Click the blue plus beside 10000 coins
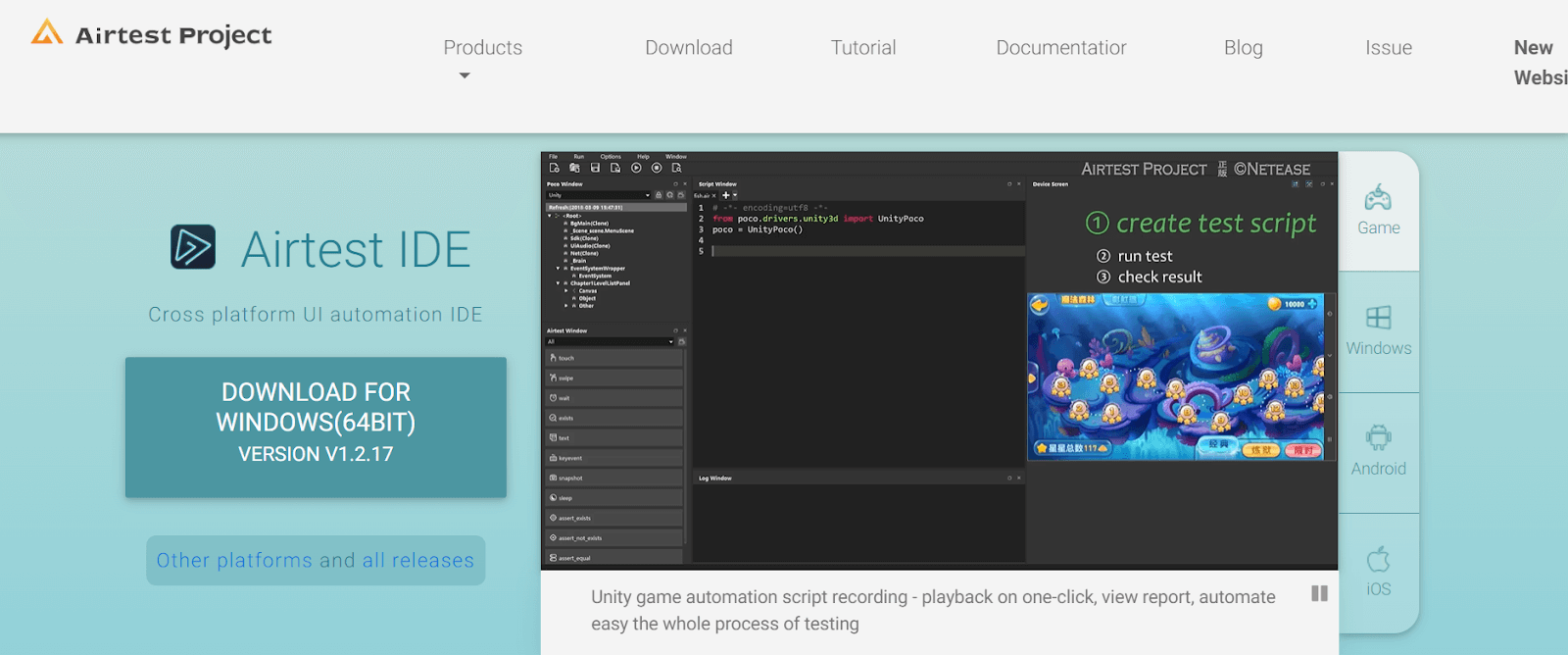This screenshot has width=1568, height=655. (x=1312, y=304)
